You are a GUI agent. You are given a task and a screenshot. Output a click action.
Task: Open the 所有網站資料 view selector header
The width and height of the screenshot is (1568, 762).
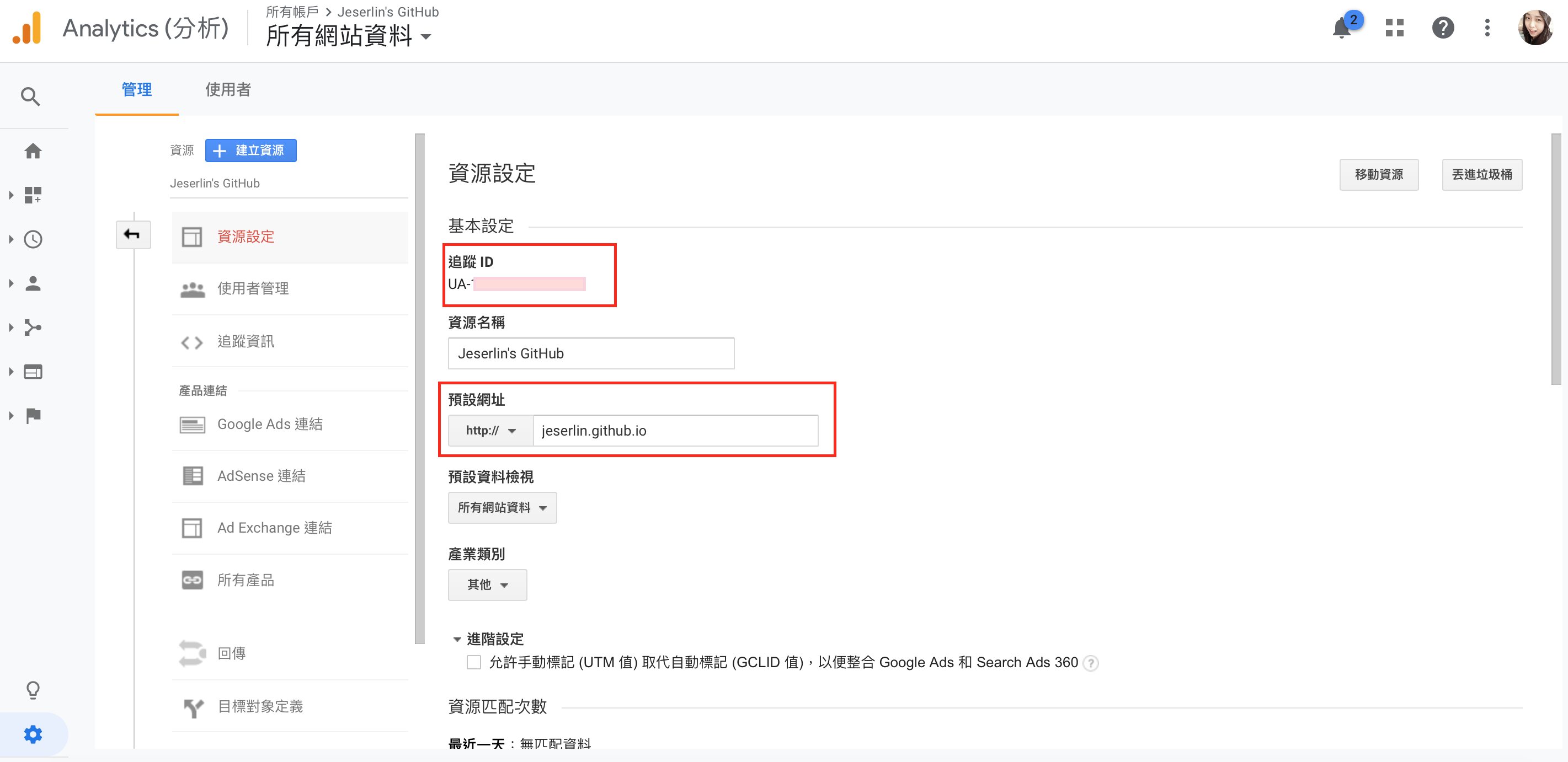(x=349, y=36)
